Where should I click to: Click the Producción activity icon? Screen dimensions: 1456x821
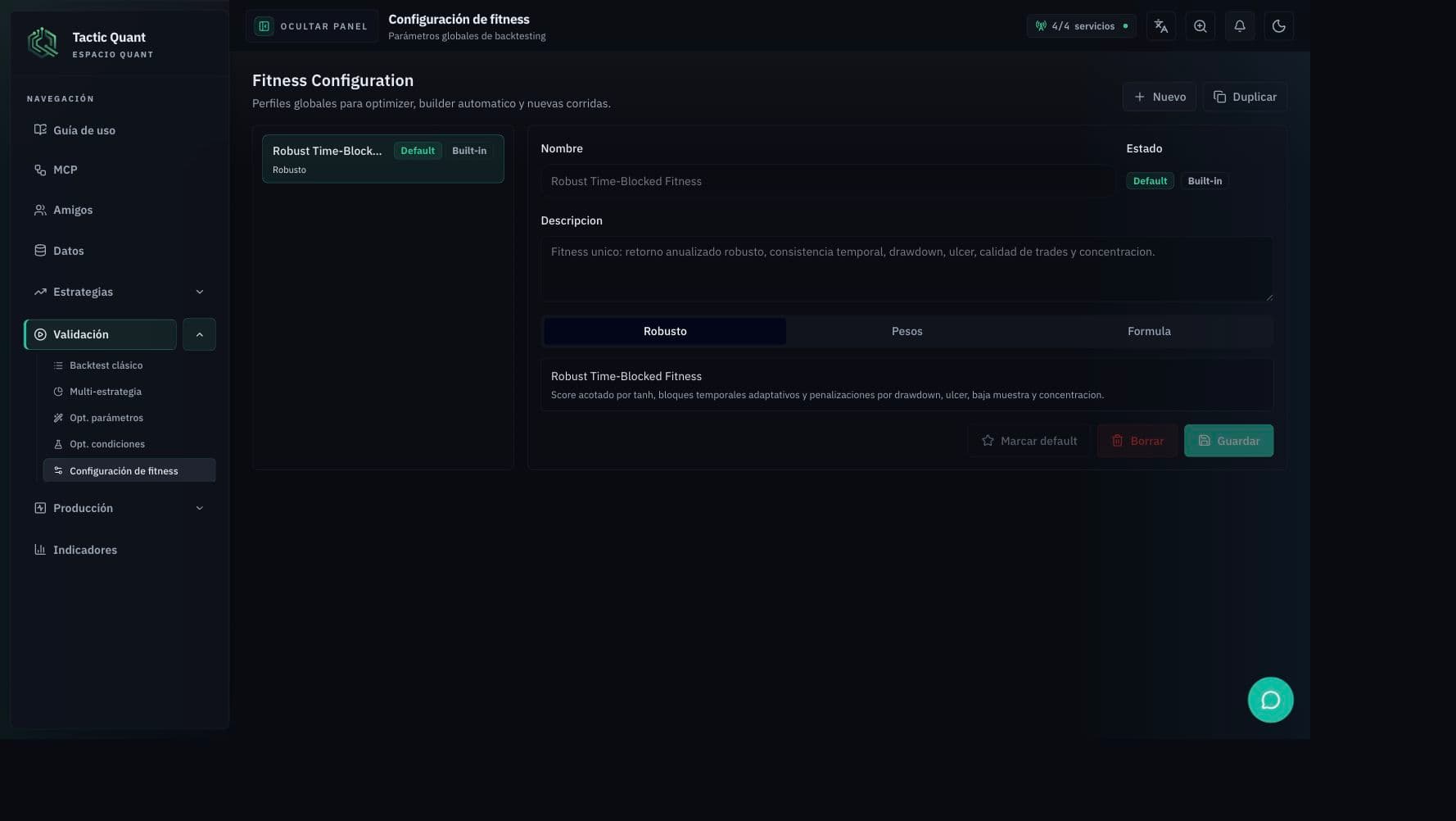[40, 508]
